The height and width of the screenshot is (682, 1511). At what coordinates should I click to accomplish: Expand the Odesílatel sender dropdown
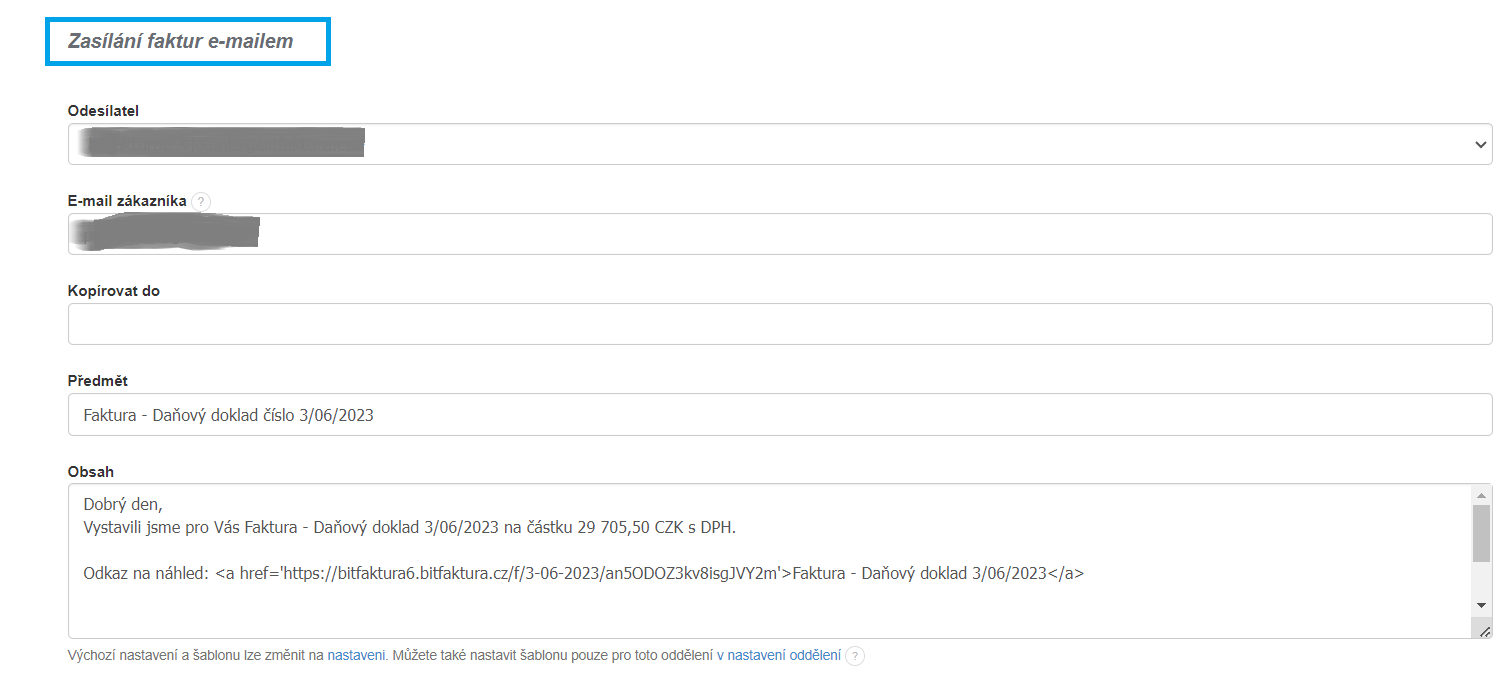coord(1480,145)
